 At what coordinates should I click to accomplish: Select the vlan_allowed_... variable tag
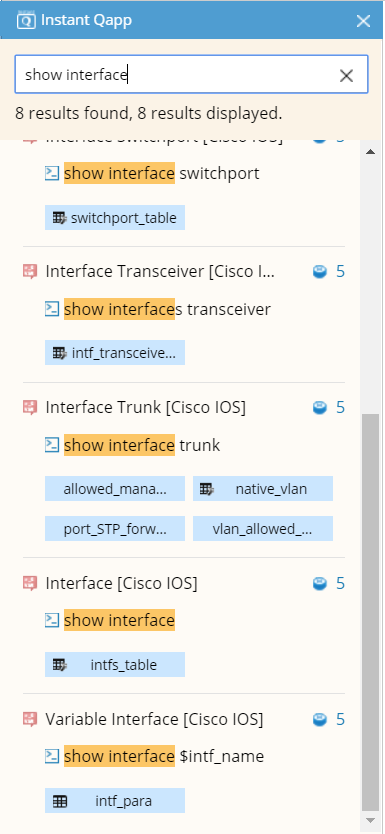[x=263, y=528]
